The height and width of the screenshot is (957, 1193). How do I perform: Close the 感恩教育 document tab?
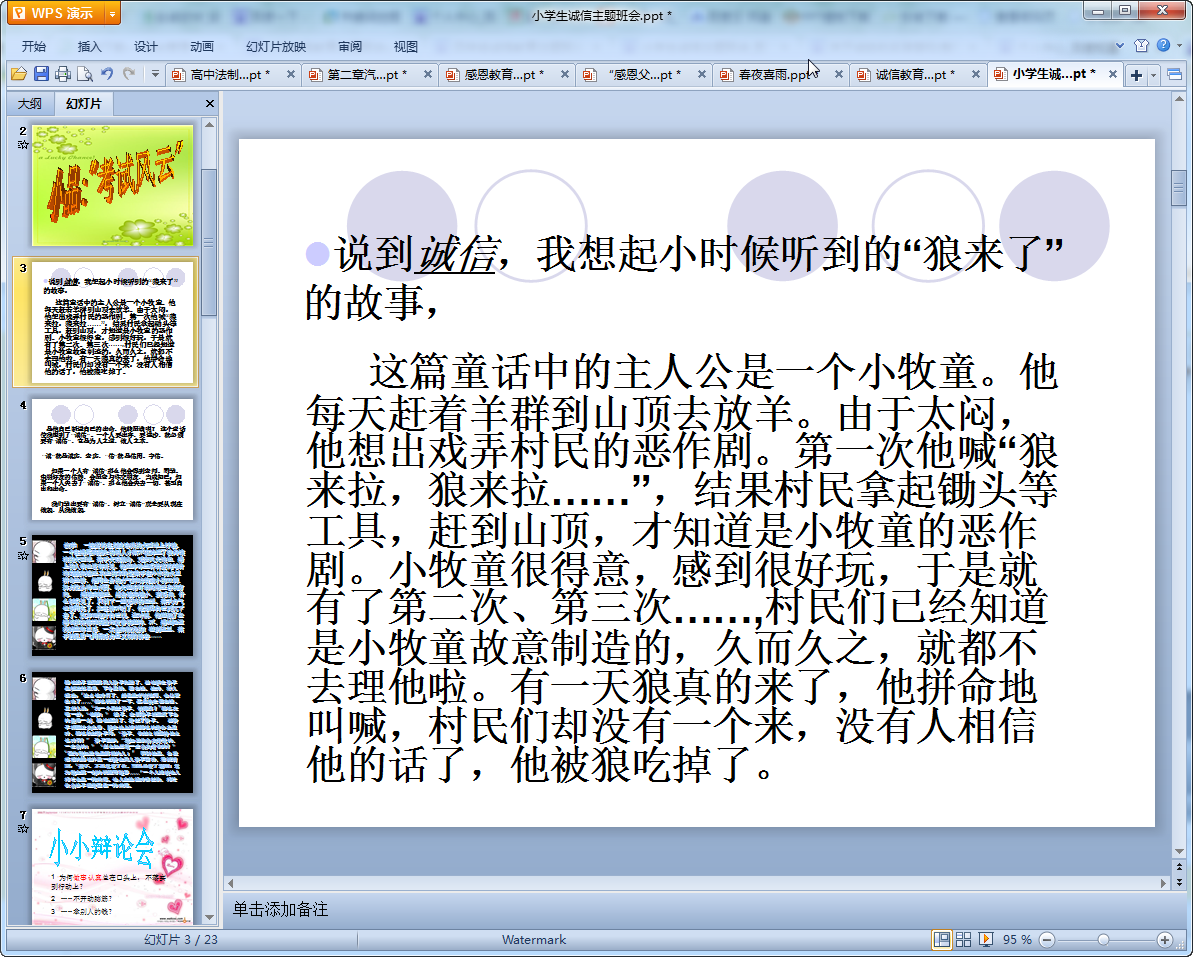point(565,75)
